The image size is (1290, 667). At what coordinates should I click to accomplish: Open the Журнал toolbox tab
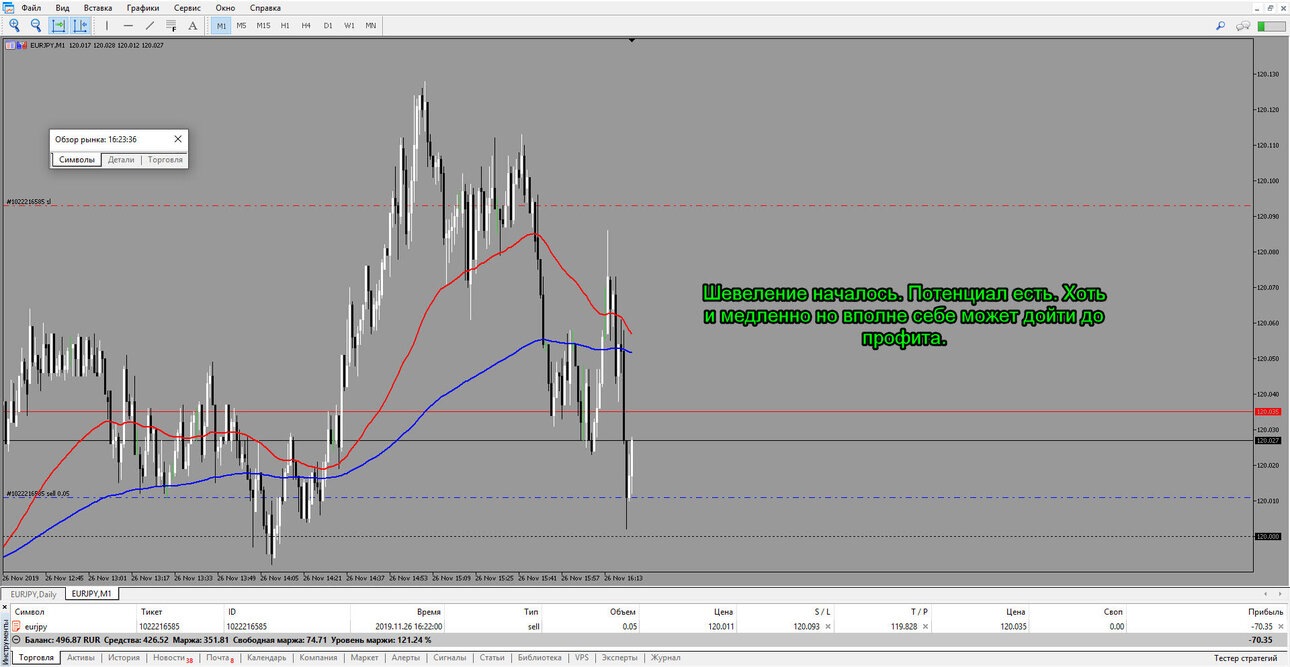pos(666,658)
